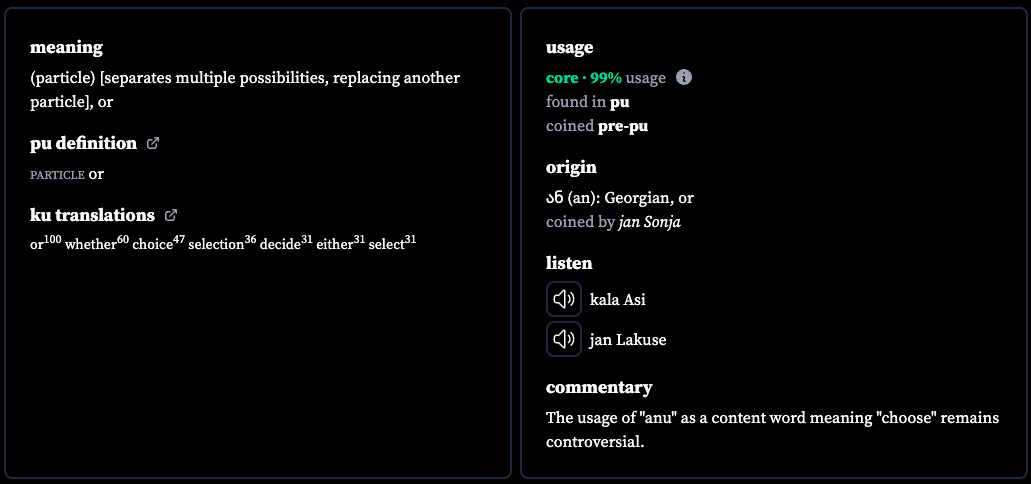This screenshot has height=484, width=1031.
Task: Click the usage info circle icon
Action: [x=684, y=78]
